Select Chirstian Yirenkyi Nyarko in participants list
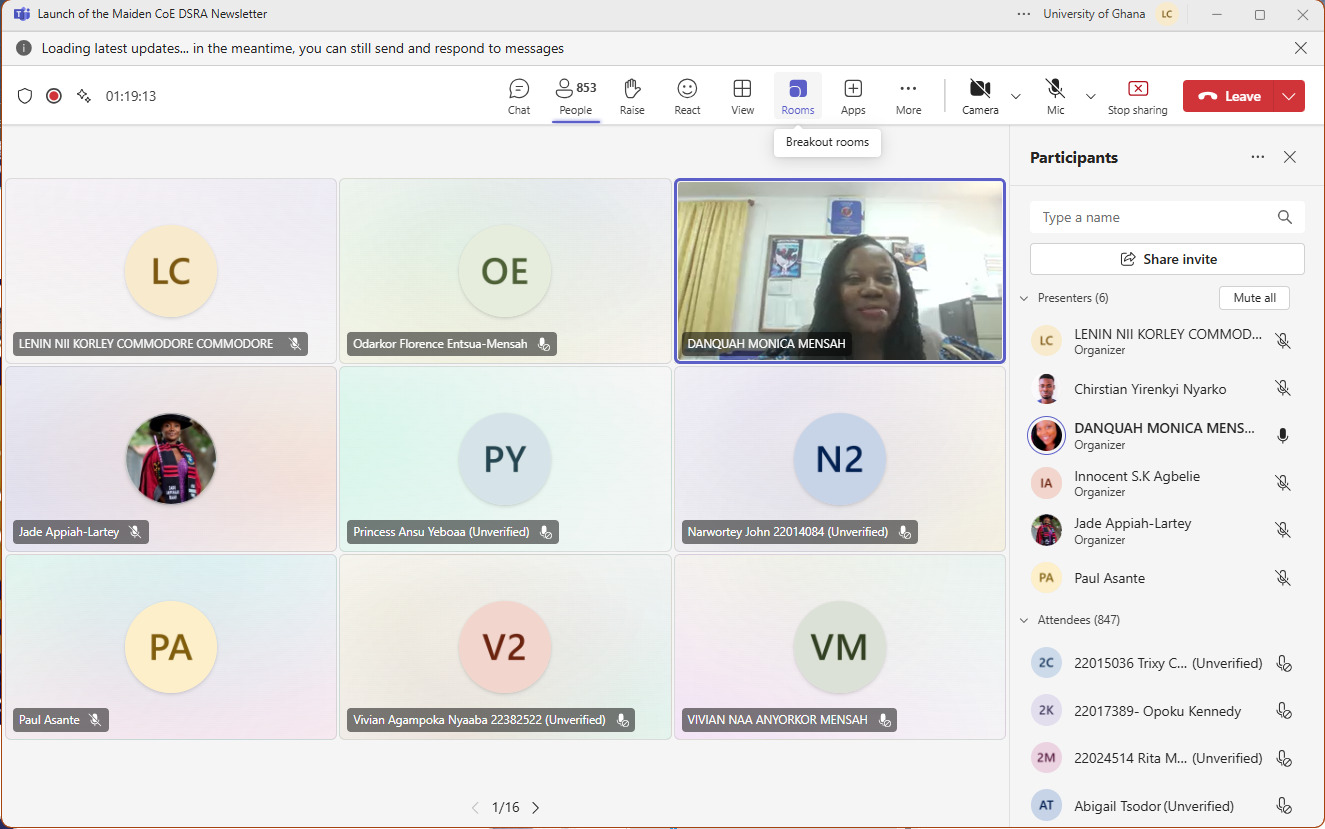Screen dimensions: 1325x829 pos(1165,388)
